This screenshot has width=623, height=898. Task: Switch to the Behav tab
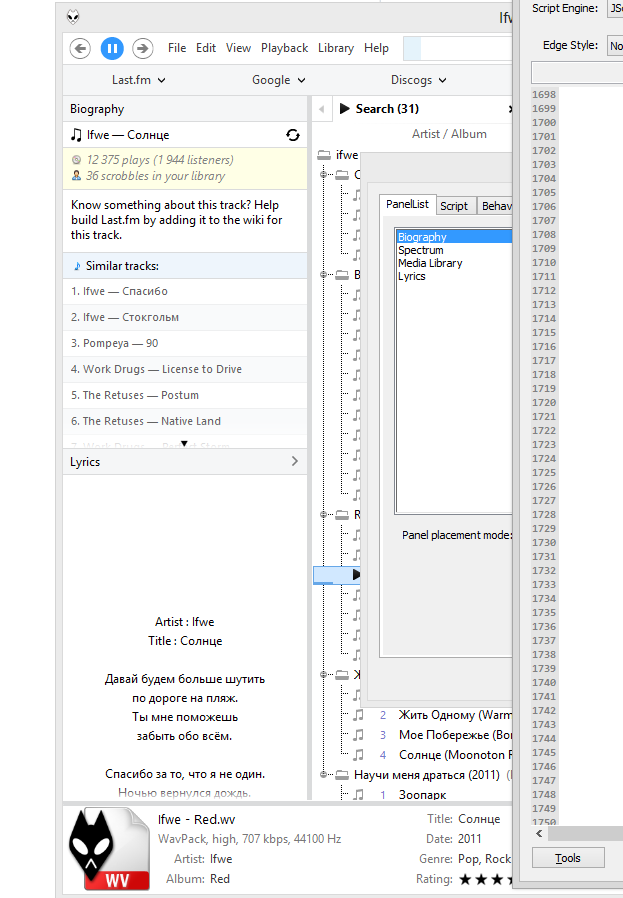496,206
